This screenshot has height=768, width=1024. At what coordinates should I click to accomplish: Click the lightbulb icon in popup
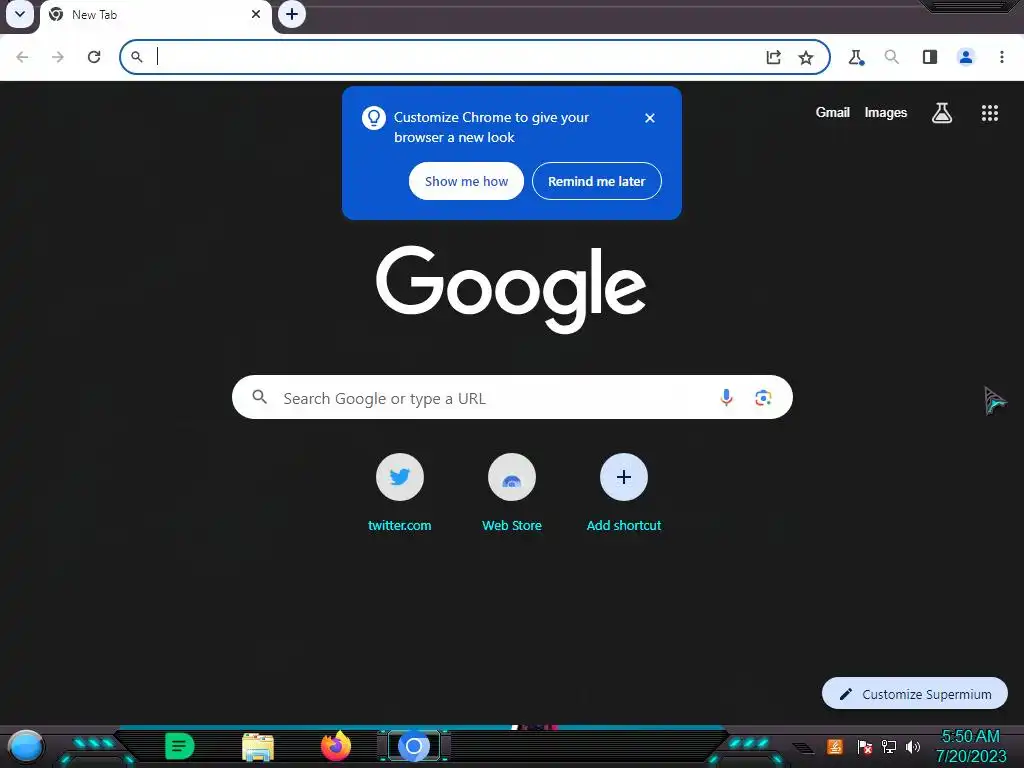pos(374,118)
